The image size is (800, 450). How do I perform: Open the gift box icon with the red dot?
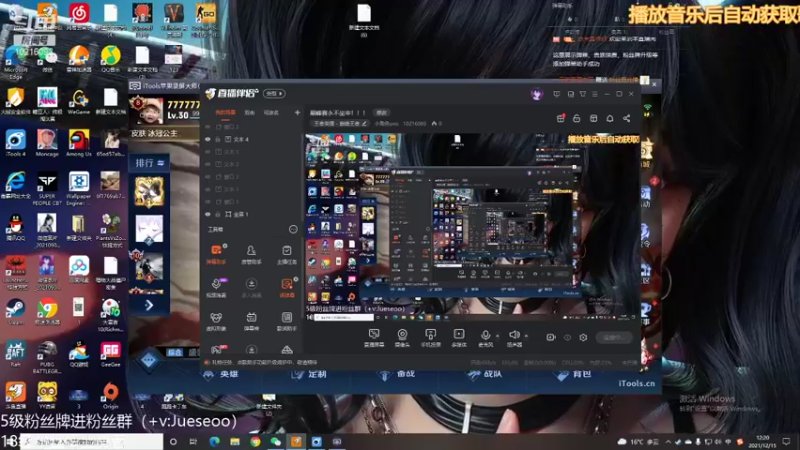click(x=561, y=118)
